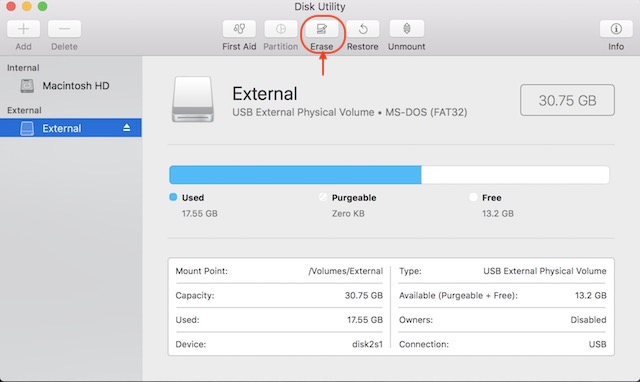Click the blue Used legend swatch
This screenshot has height=382, width=640.
click(x=173, y=197)
